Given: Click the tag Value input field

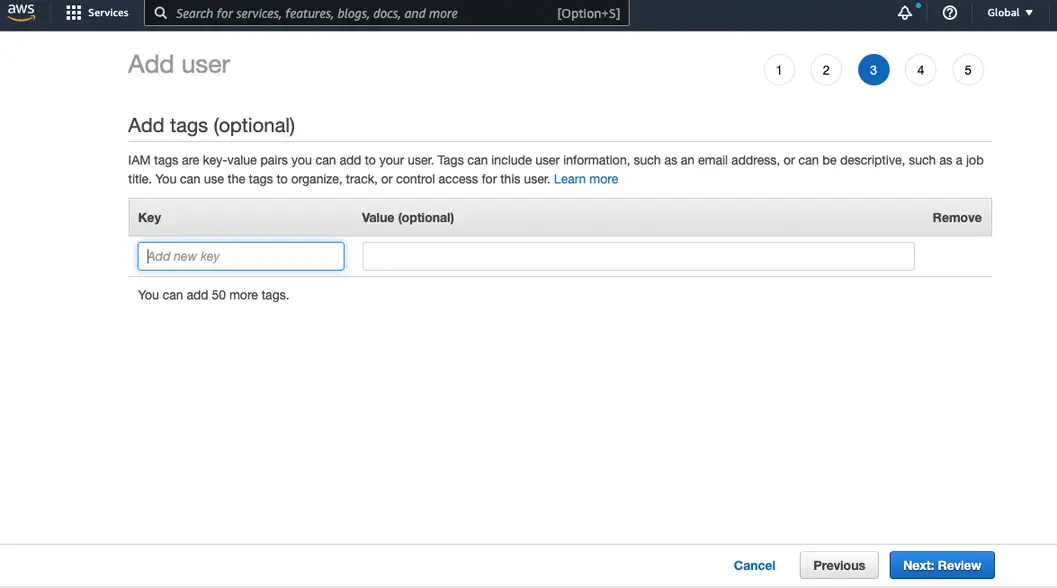Looking at the screenshot, I should pyautogui.click(x=638, y=256).
